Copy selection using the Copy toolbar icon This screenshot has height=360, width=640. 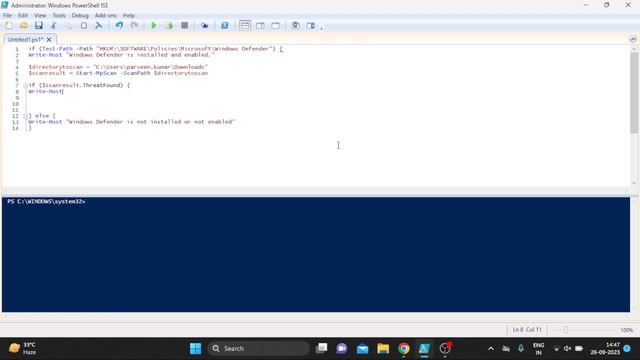(x=69, y=26)
